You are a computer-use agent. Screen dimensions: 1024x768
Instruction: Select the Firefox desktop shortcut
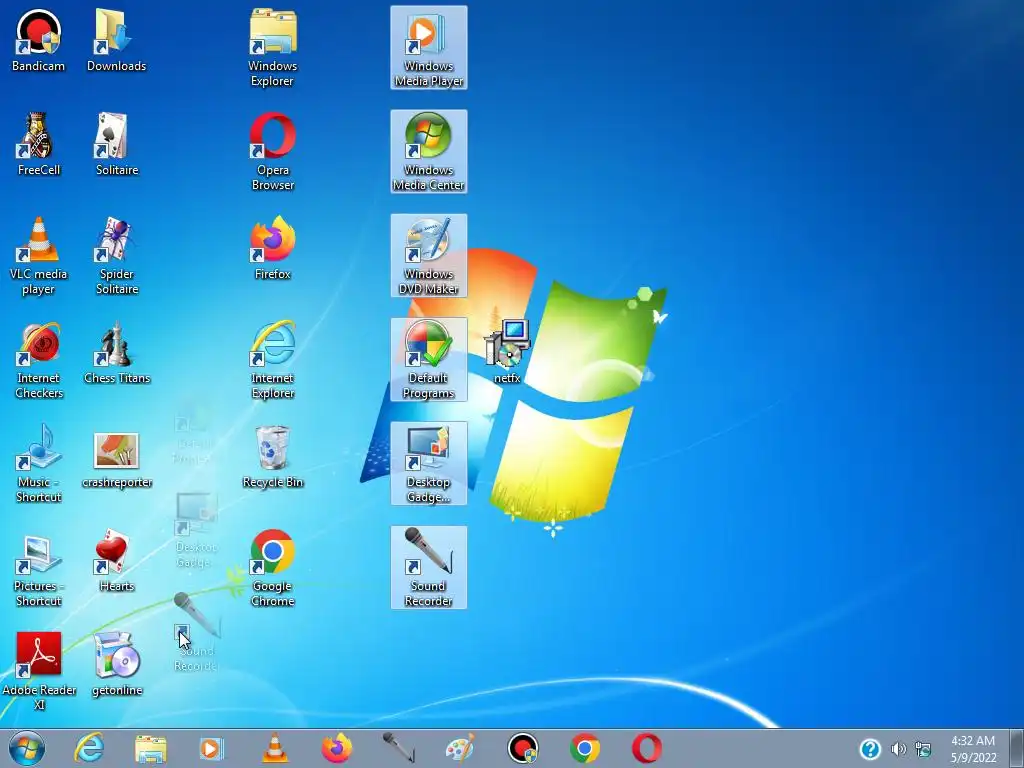point(272,248)
